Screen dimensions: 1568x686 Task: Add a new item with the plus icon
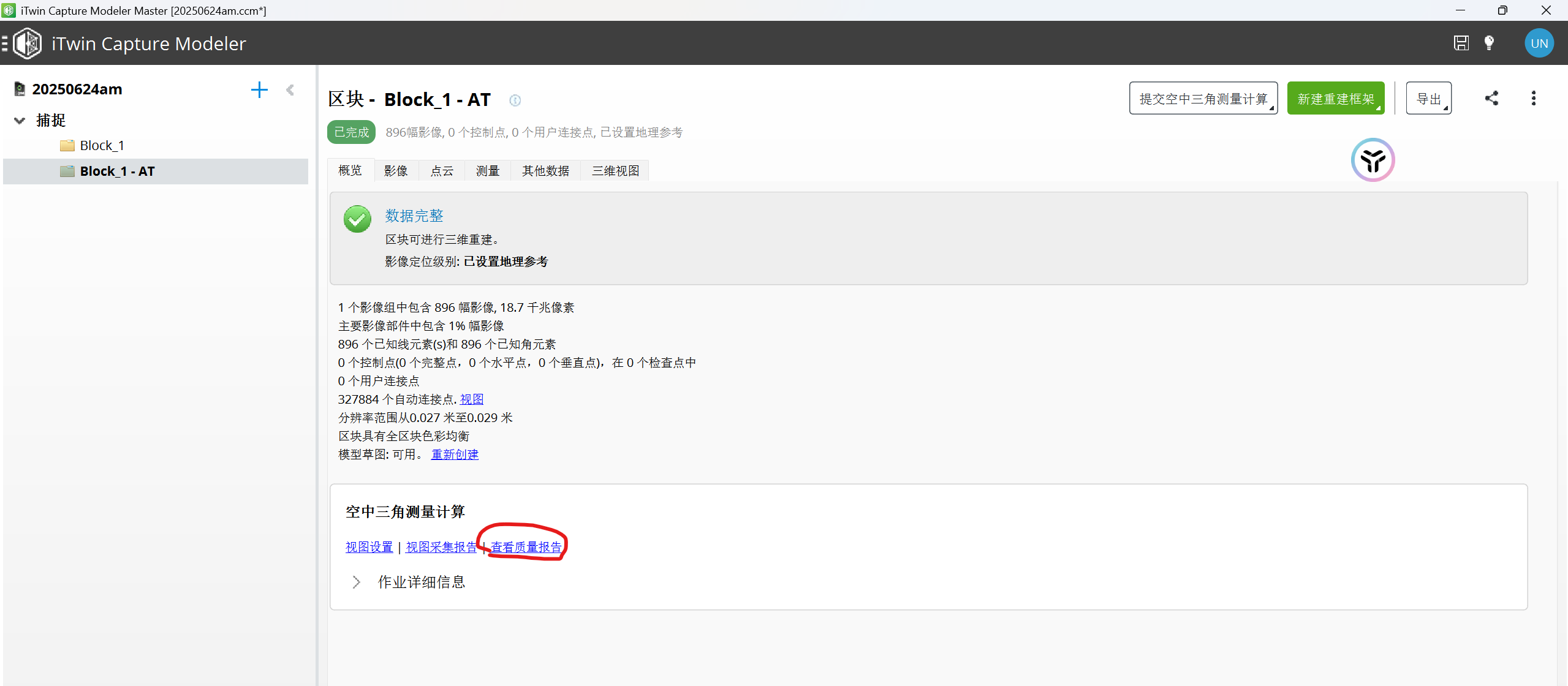click(259, 90)
